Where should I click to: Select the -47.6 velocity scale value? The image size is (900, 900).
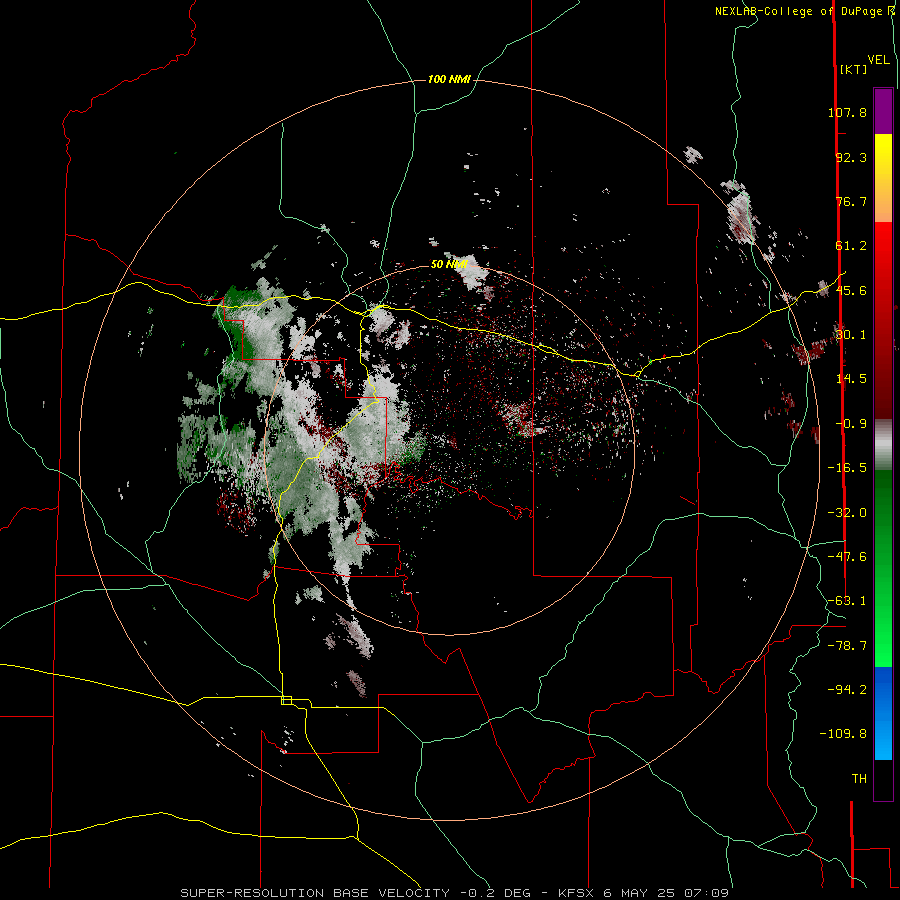pyautogui.click(x=847, y=557)
